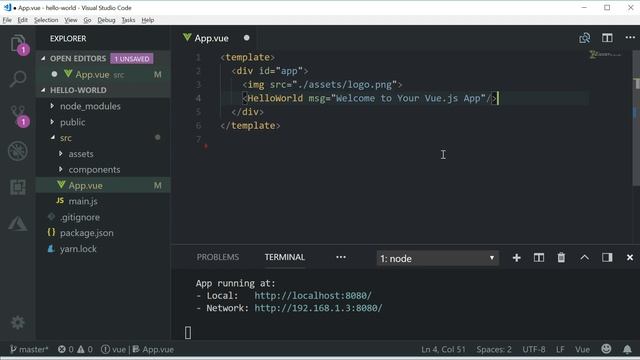Viewport: 640px width, 360px height.
Task: Click master branch indicator in status bar
Action: 29,349
